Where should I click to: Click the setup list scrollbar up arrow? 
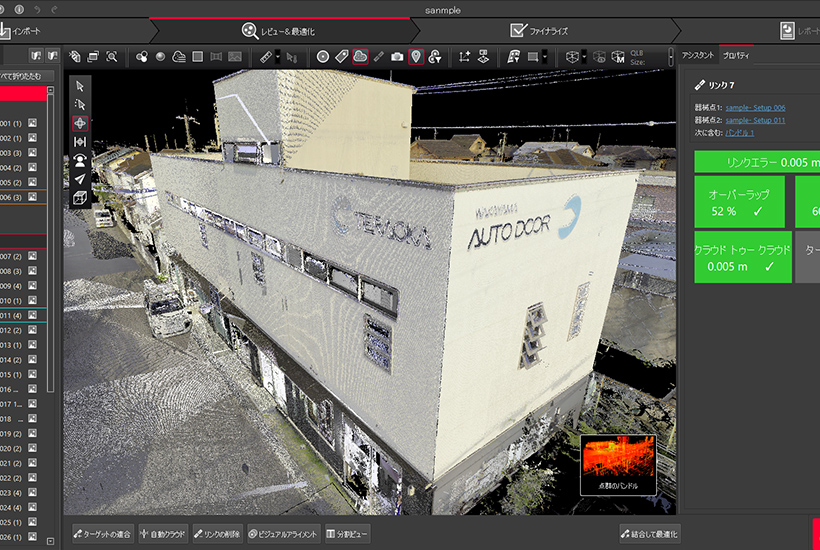[x=51, y=90]
